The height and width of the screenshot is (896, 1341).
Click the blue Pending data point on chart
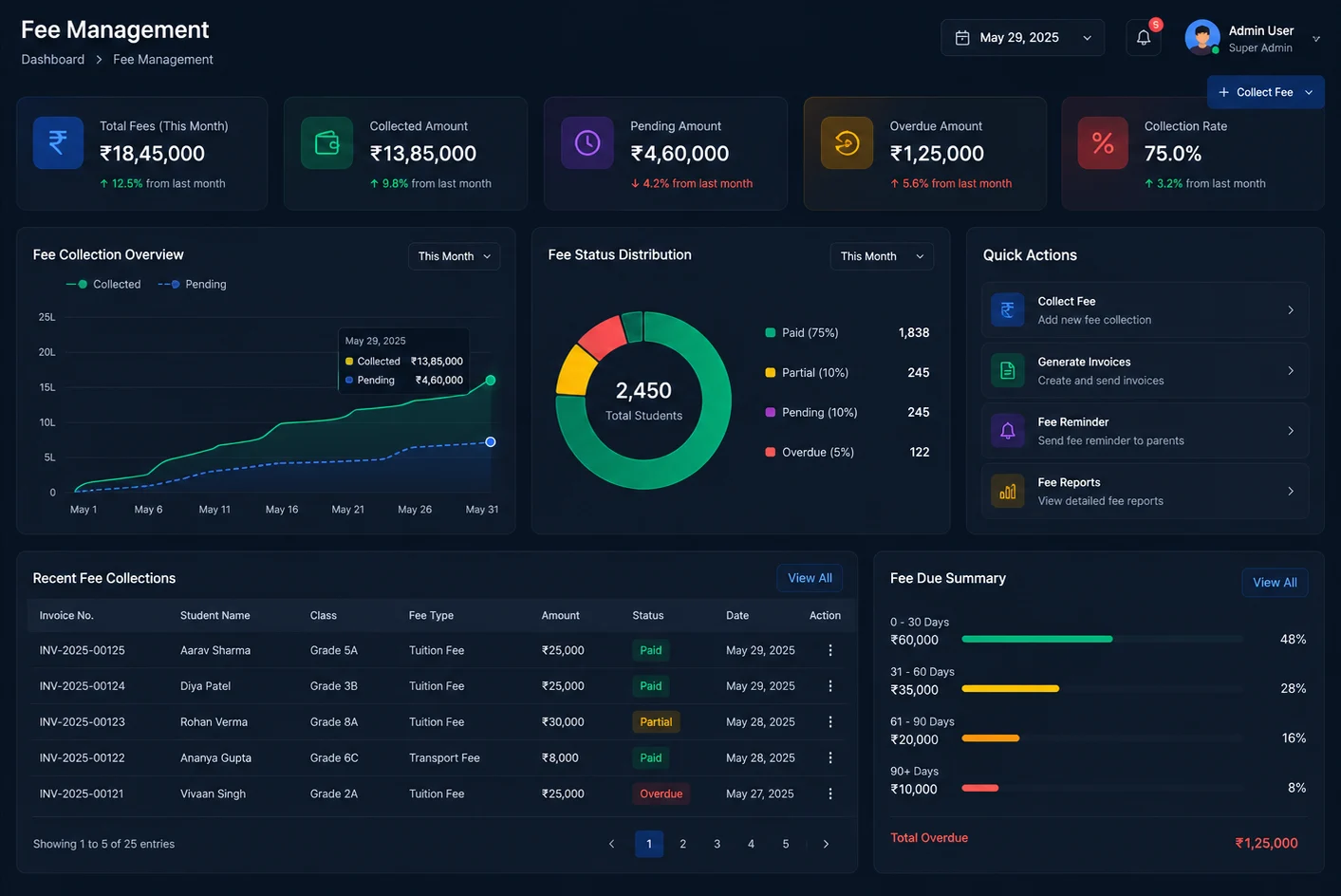[x=491, y=442]
